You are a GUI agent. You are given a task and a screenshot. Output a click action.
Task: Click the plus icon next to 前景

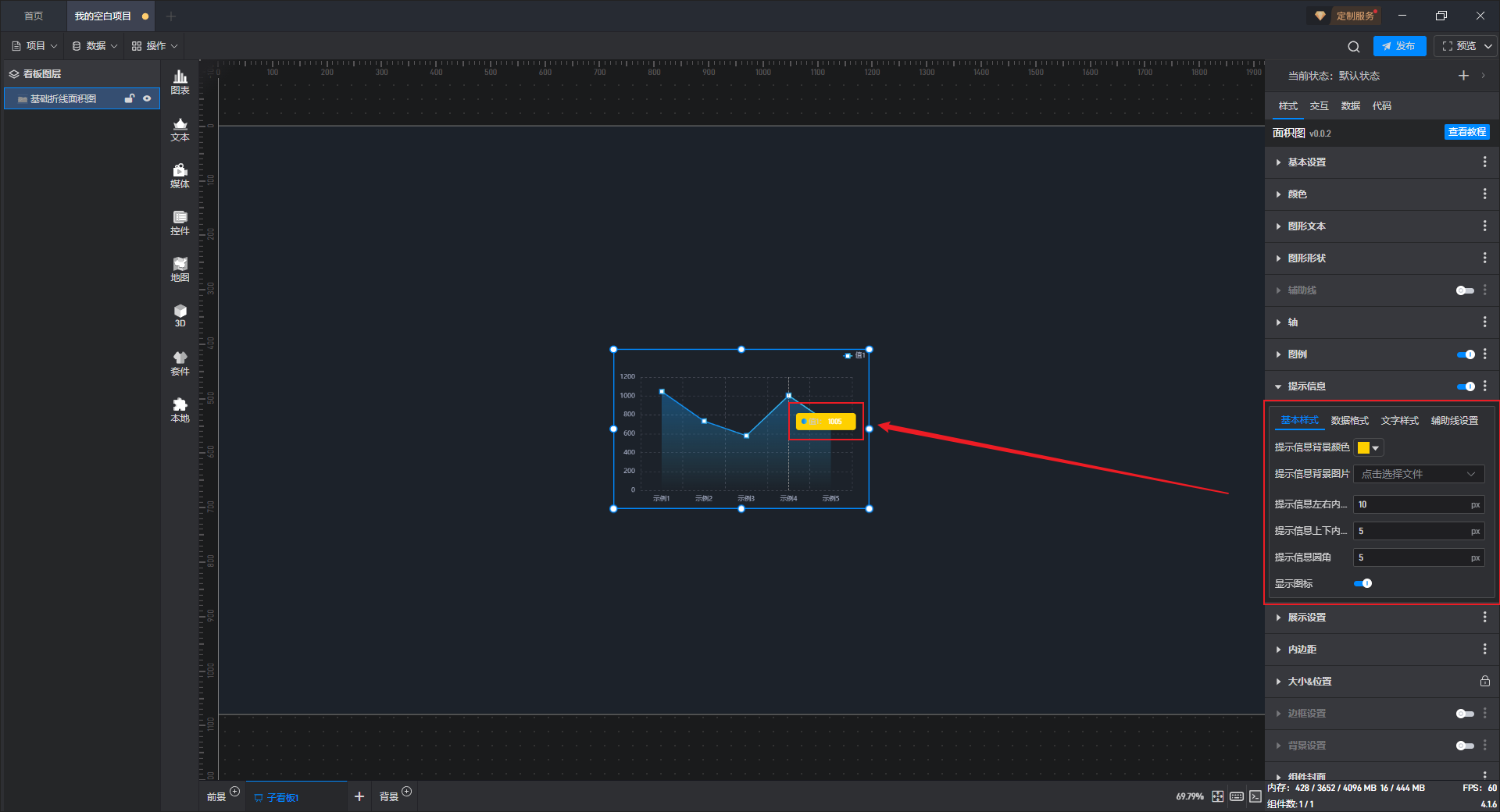coord(234,792)
